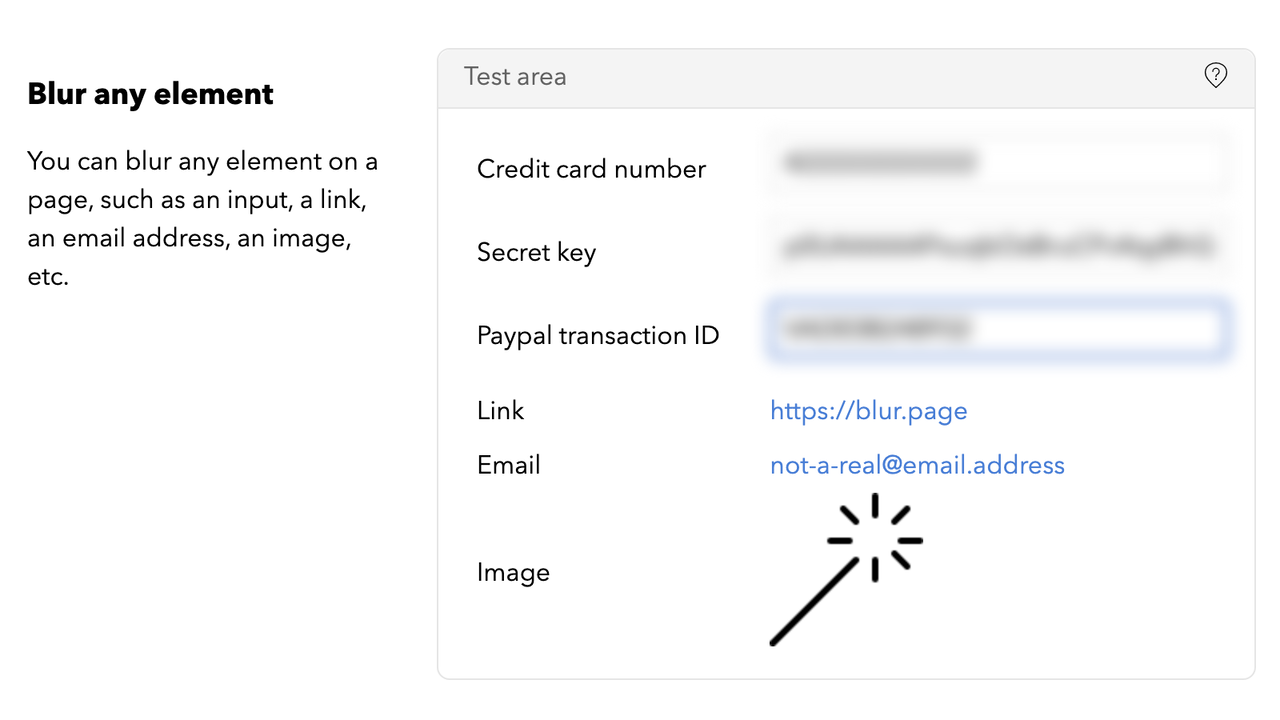Click the "Blur any element" heading
Screen dimensions: 1280x720
150,94
